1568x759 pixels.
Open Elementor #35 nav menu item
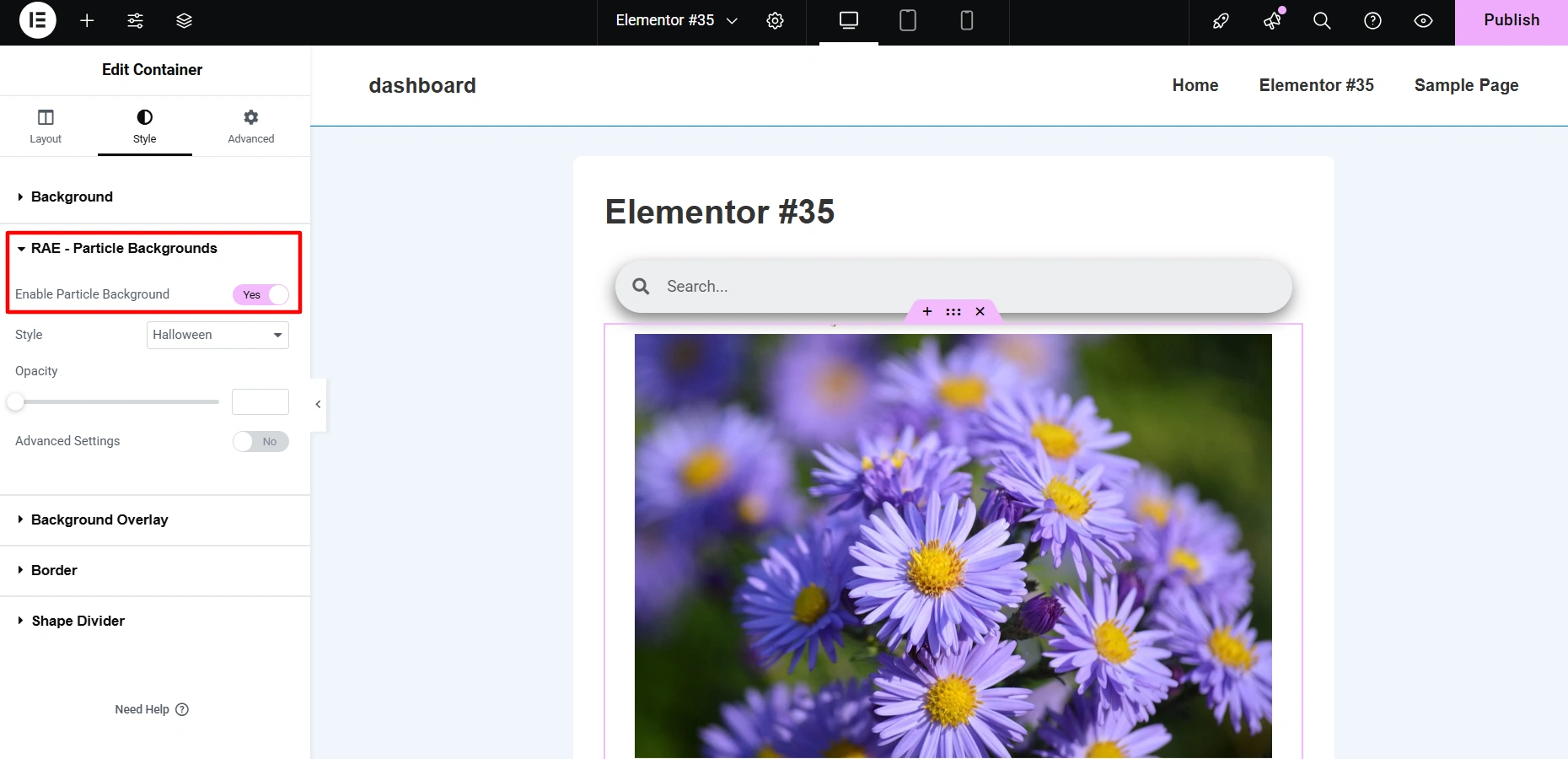click(x=1317, y=85)
